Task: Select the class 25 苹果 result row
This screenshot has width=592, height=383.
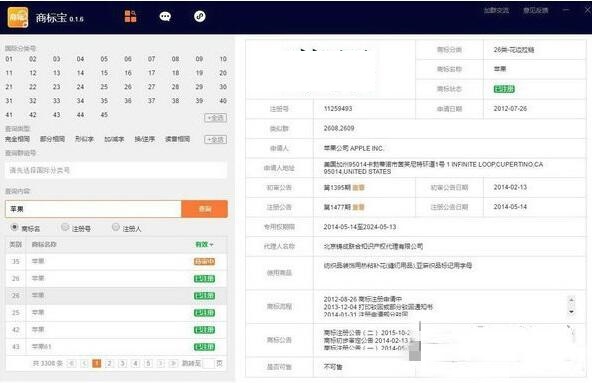Action: (x=116, y=313)
